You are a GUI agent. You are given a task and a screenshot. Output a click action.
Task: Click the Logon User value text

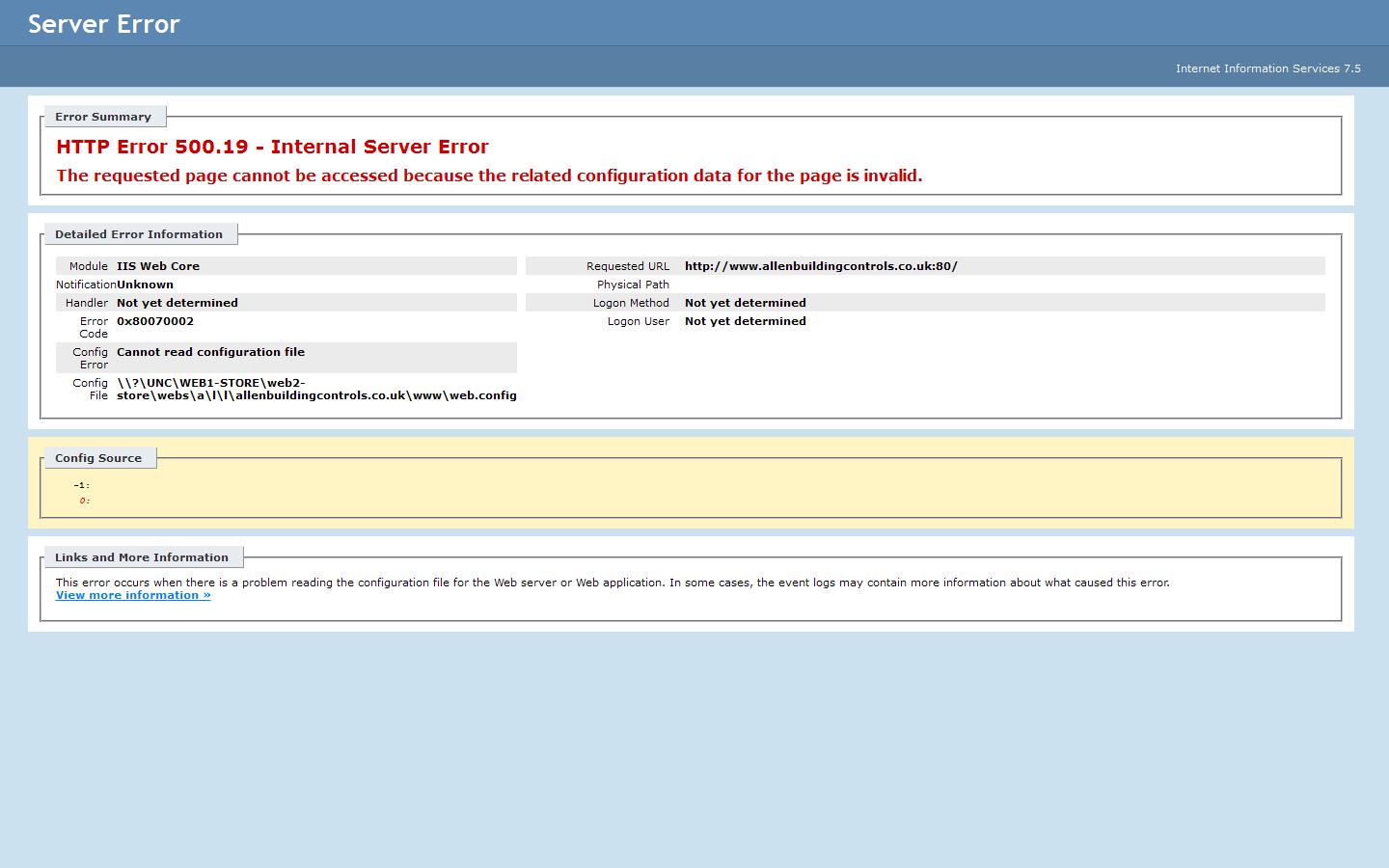[745, 321]
